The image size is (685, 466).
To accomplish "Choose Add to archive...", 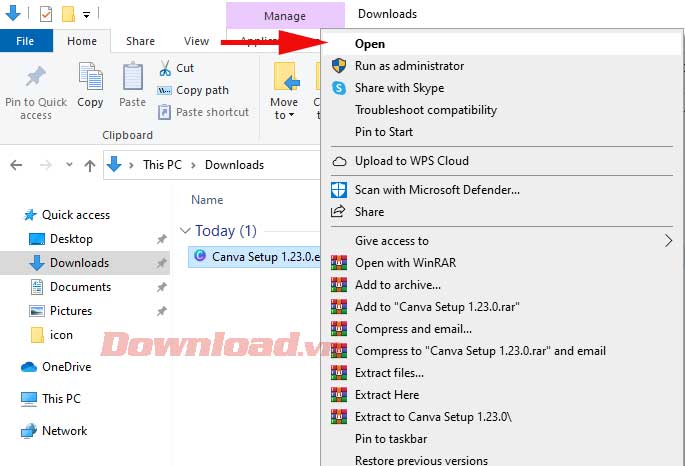I will pos(502,285).
